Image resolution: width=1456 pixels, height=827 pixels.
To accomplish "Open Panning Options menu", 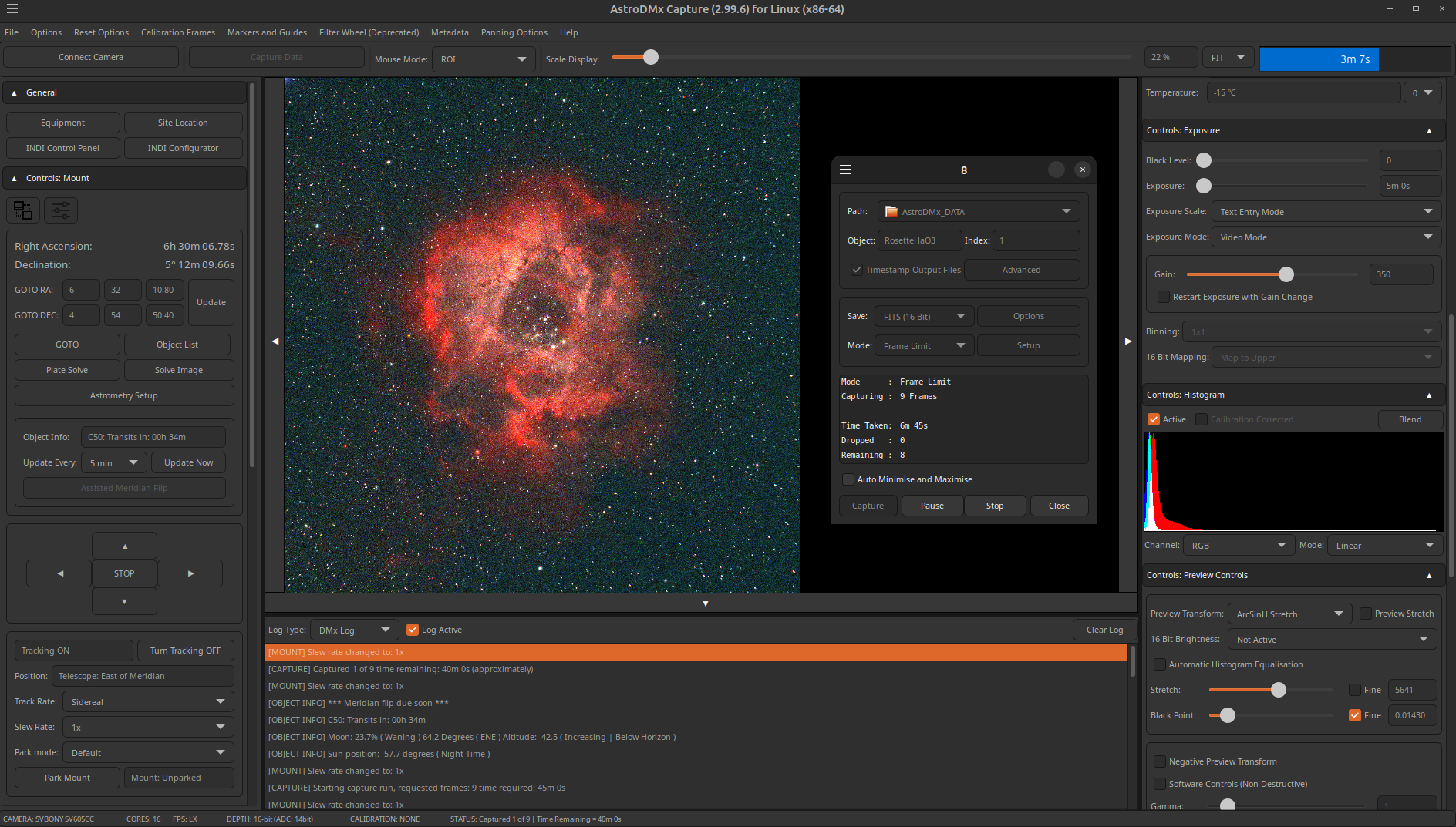I will tap(514, 32).
